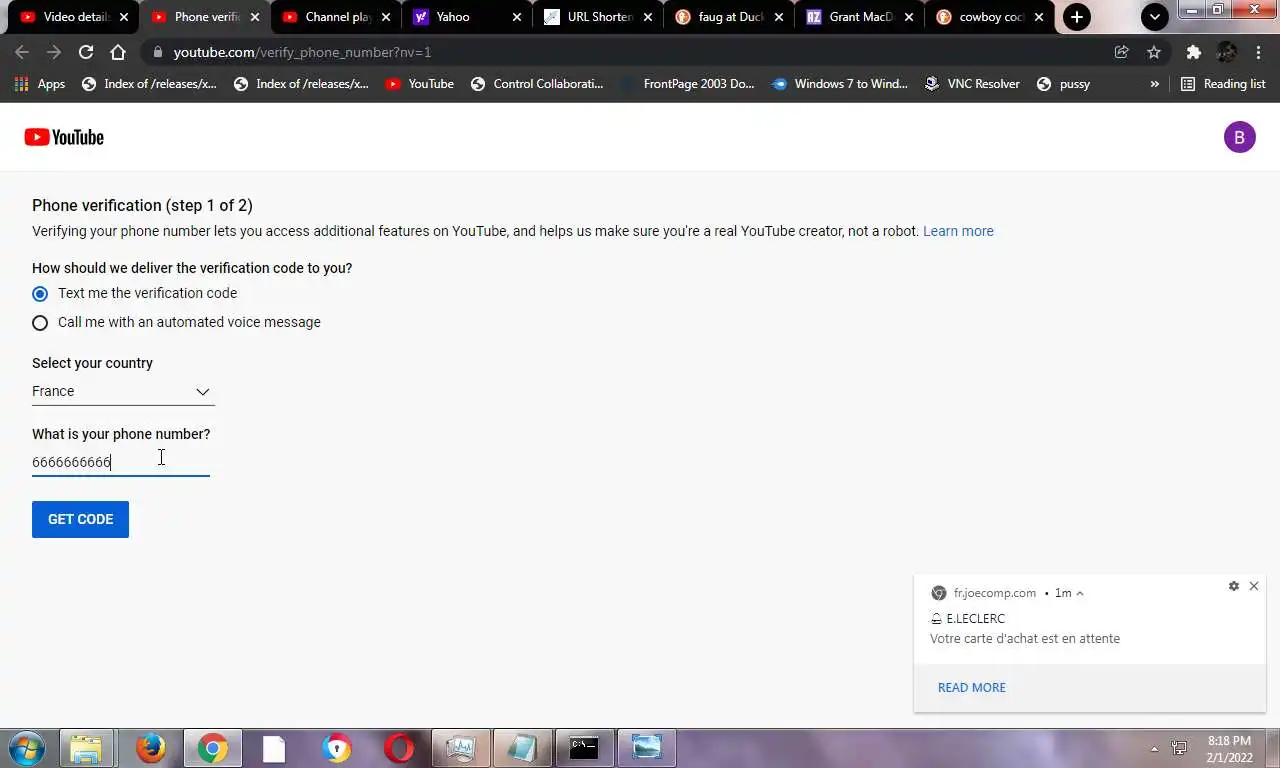Reload the page with the refresh icon

coord(86,52)
